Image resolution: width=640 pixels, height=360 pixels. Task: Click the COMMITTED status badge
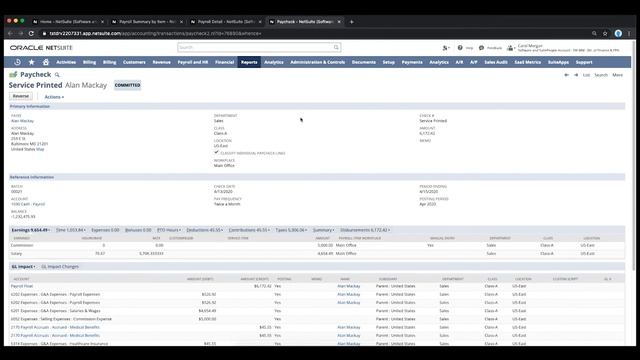click(128, 85)
